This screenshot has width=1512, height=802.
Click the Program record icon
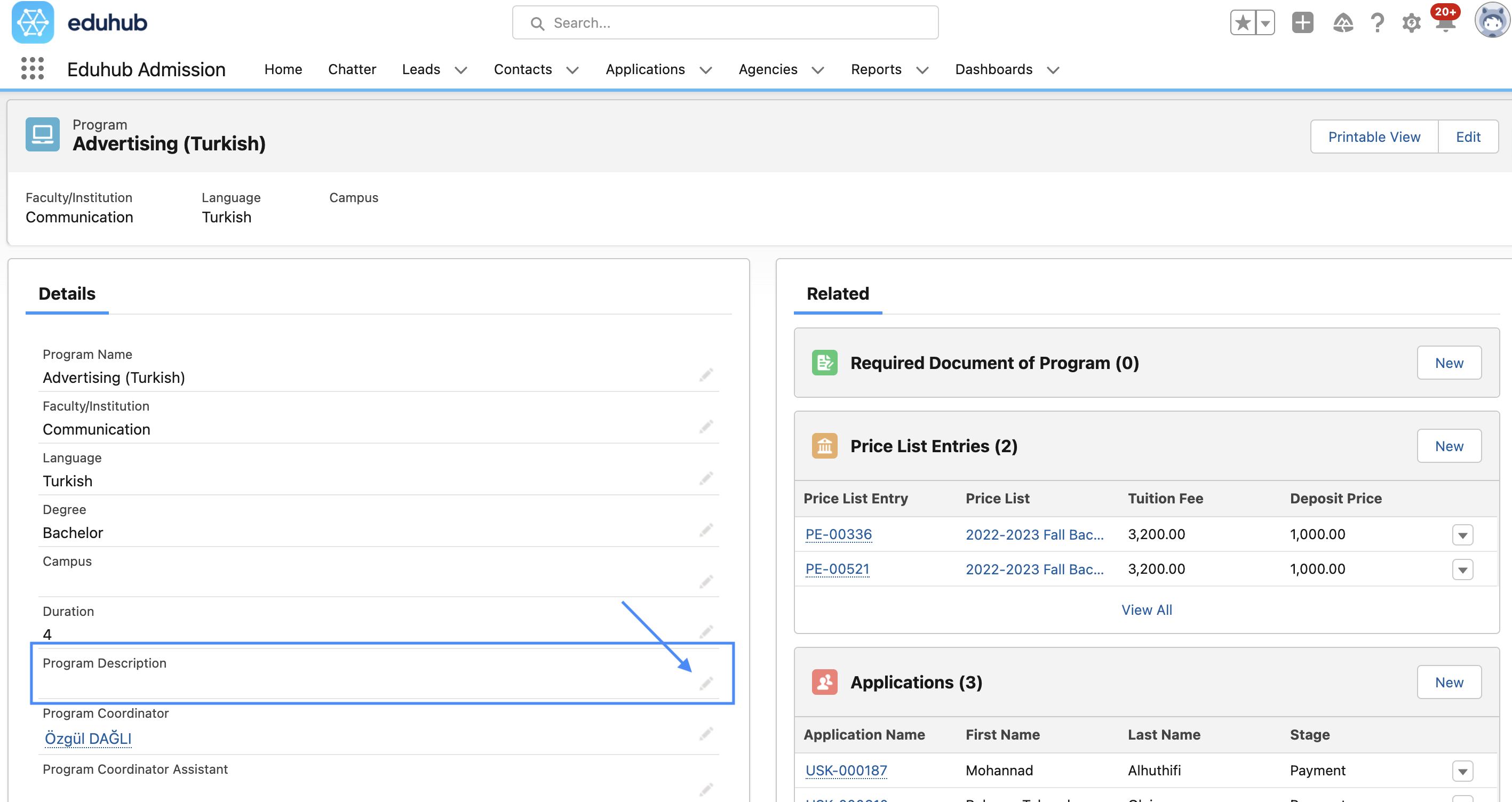tap(42, 134)
